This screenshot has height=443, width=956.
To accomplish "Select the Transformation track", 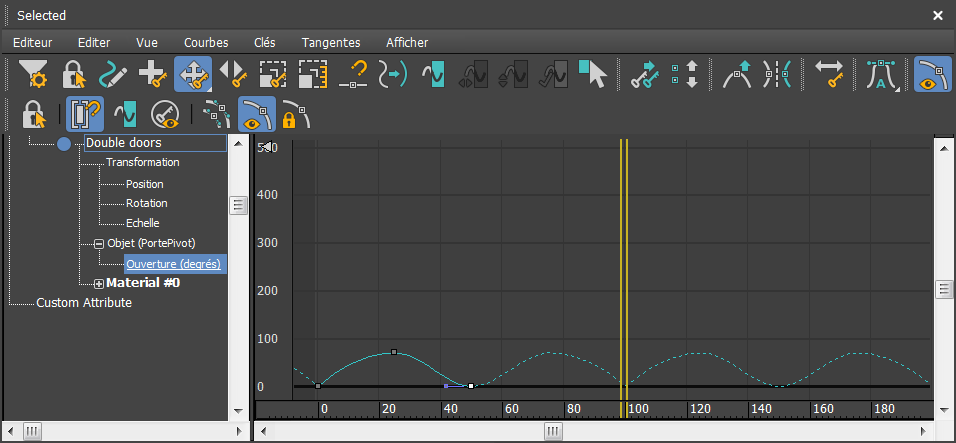I will click(x=143, y=163).
